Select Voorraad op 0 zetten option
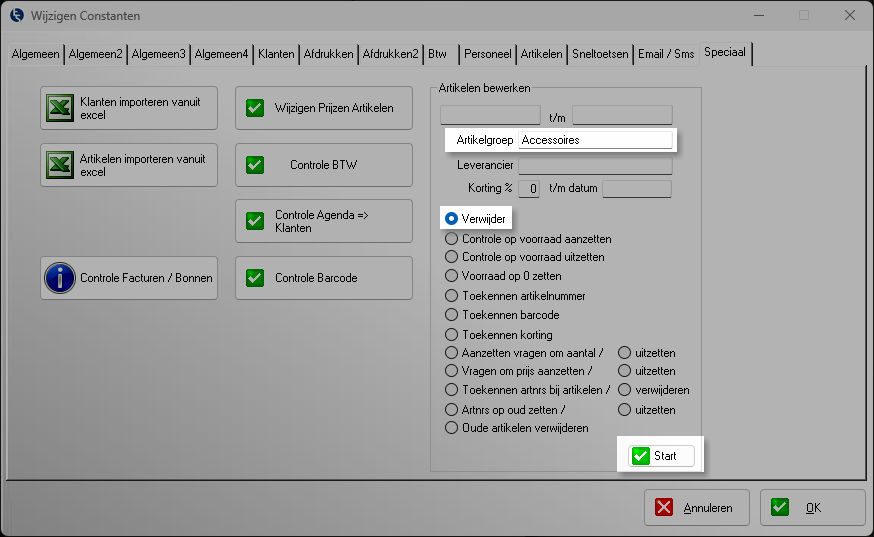 pos(452,276)
